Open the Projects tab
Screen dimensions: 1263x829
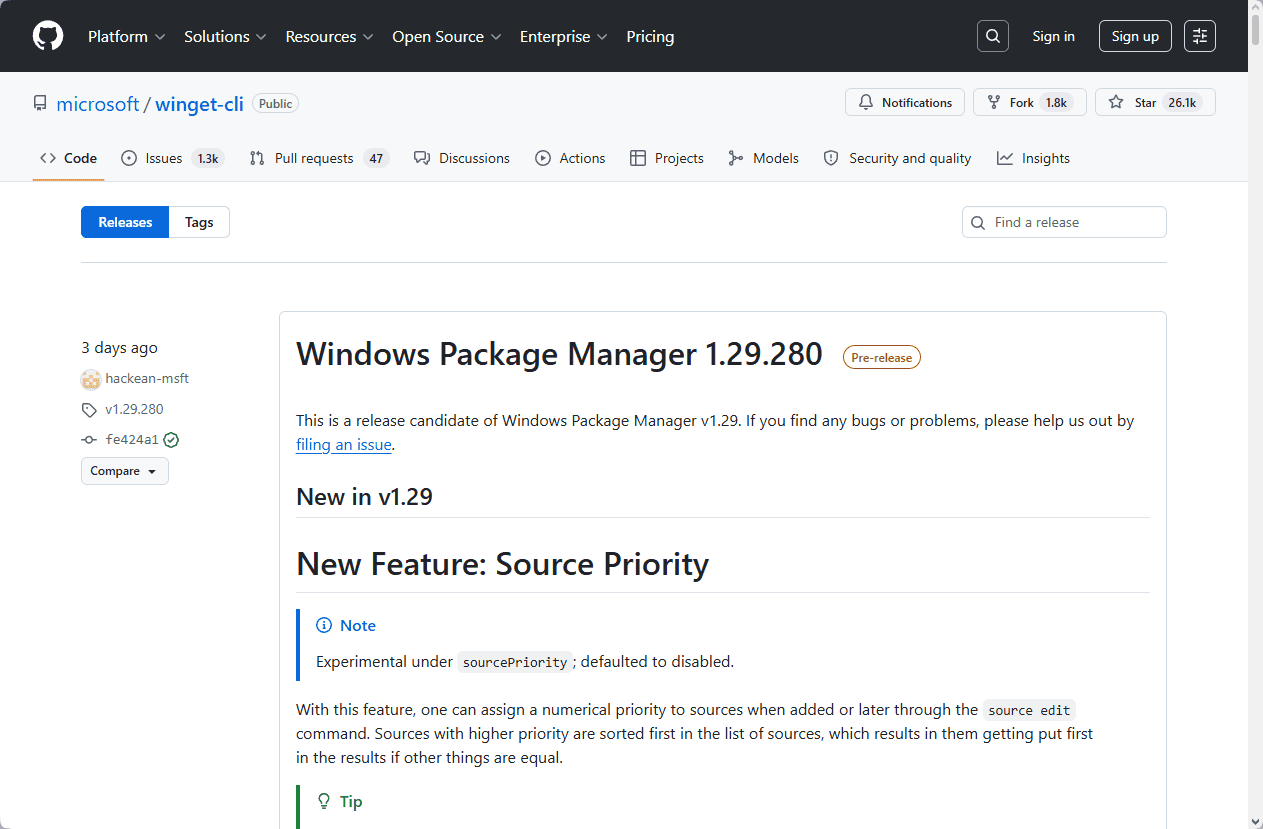[667, 158]
